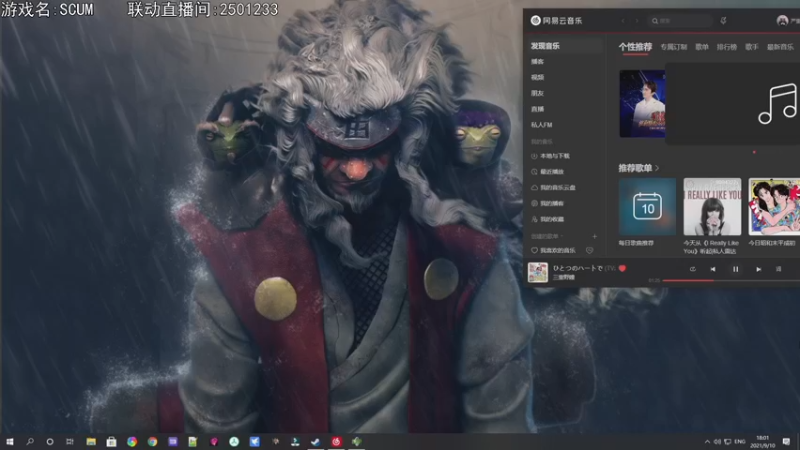Play the previous track
This screenshot has height=450, width=800.
point(713,269)
